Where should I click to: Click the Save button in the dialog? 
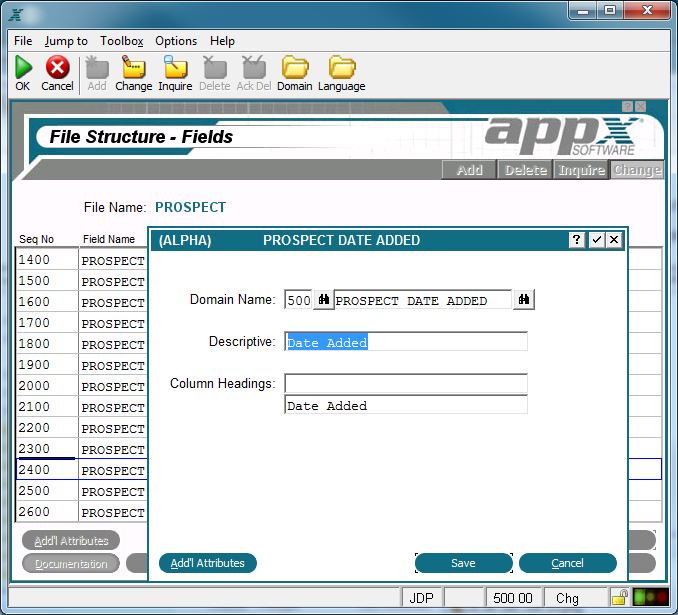pos(464,563)
